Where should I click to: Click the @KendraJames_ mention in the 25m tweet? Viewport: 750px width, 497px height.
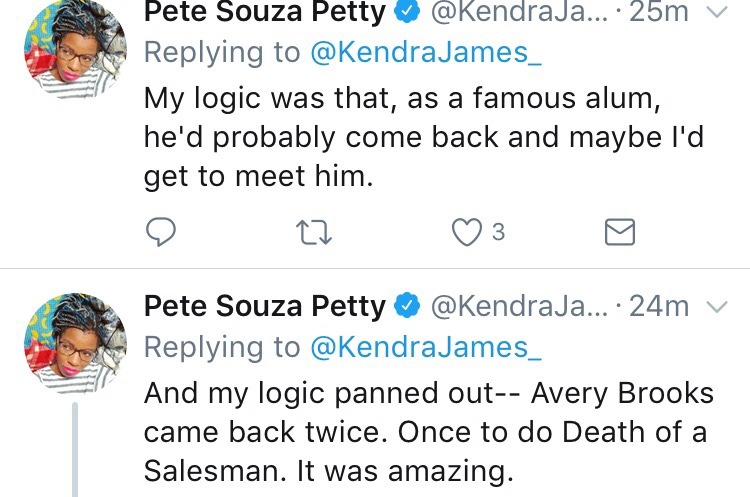point(427,55)
